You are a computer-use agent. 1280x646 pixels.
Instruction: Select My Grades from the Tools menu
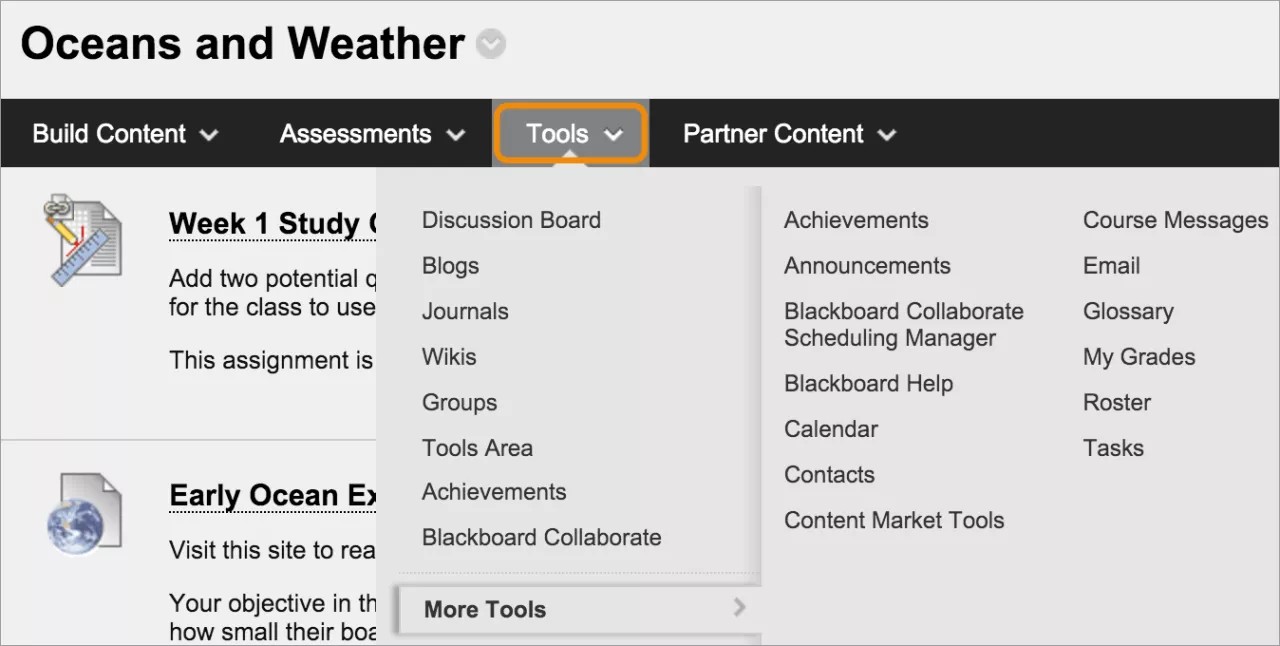[x=1138, y=357]
